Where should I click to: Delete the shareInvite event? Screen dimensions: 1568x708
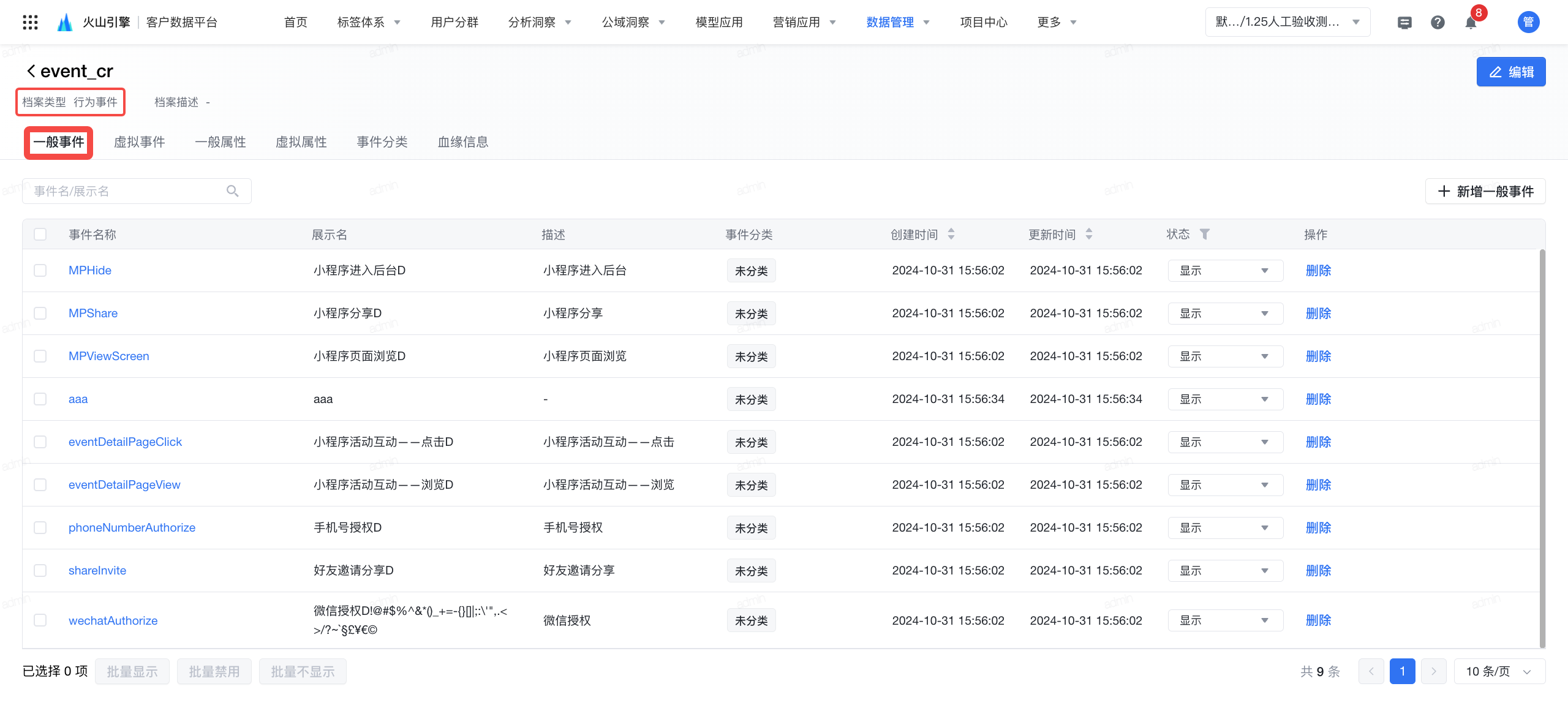click(x=1318, y=570)
